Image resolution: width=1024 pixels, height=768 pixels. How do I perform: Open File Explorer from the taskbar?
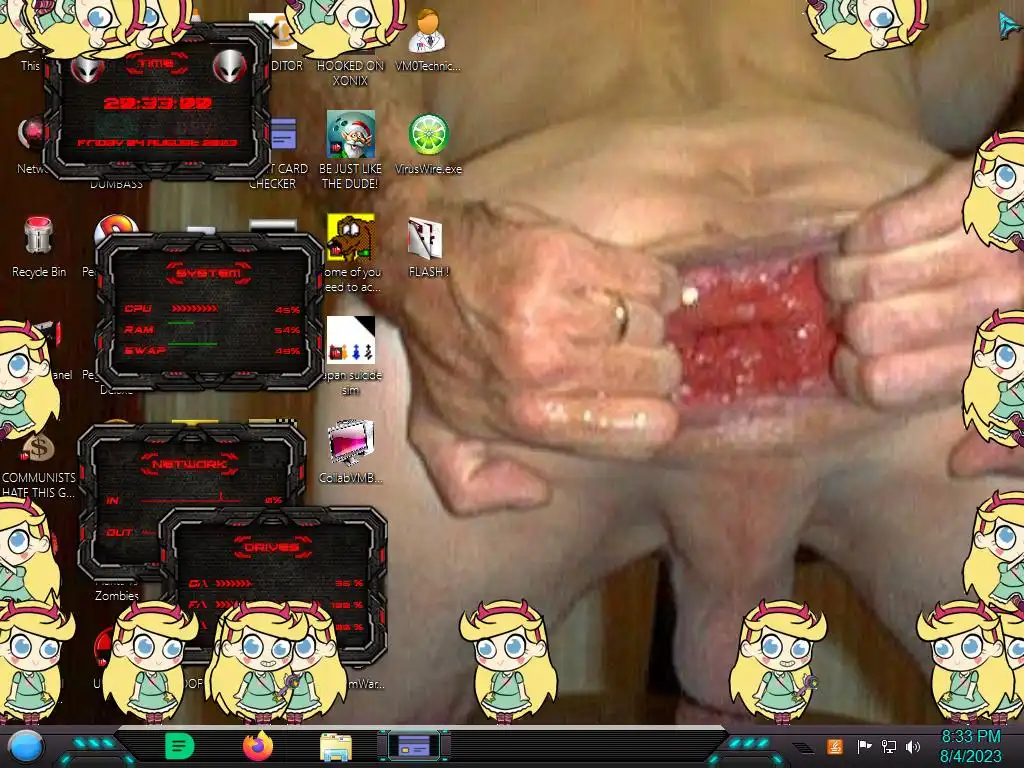336,748
